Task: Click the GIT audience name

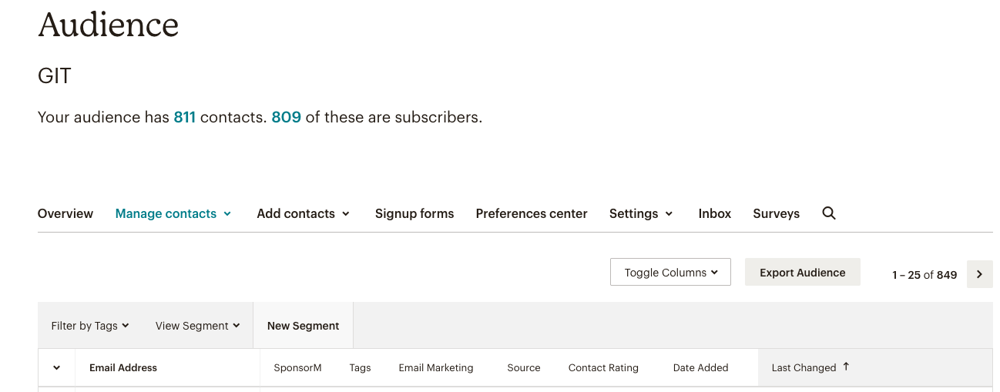Action: [x=54, y=76]
